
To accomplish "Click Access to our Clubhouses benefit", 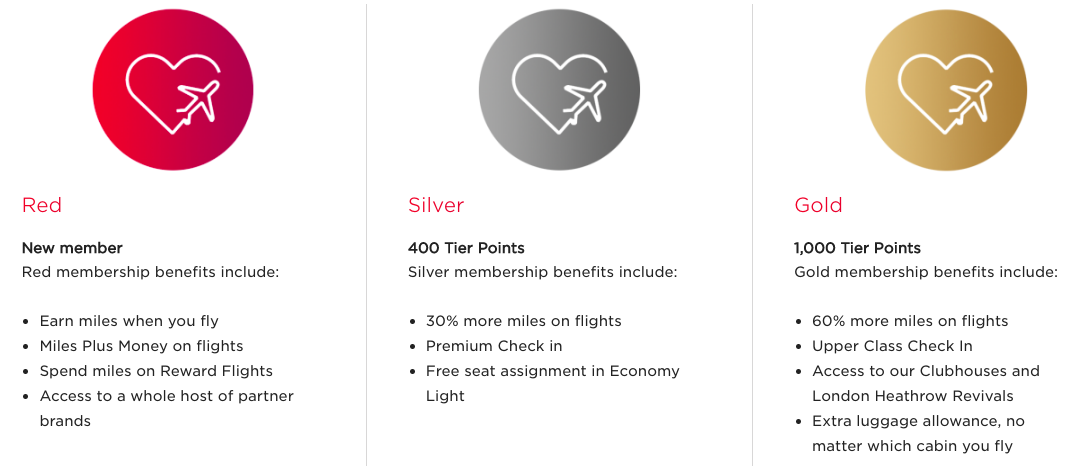I will (x=926, y=383).
